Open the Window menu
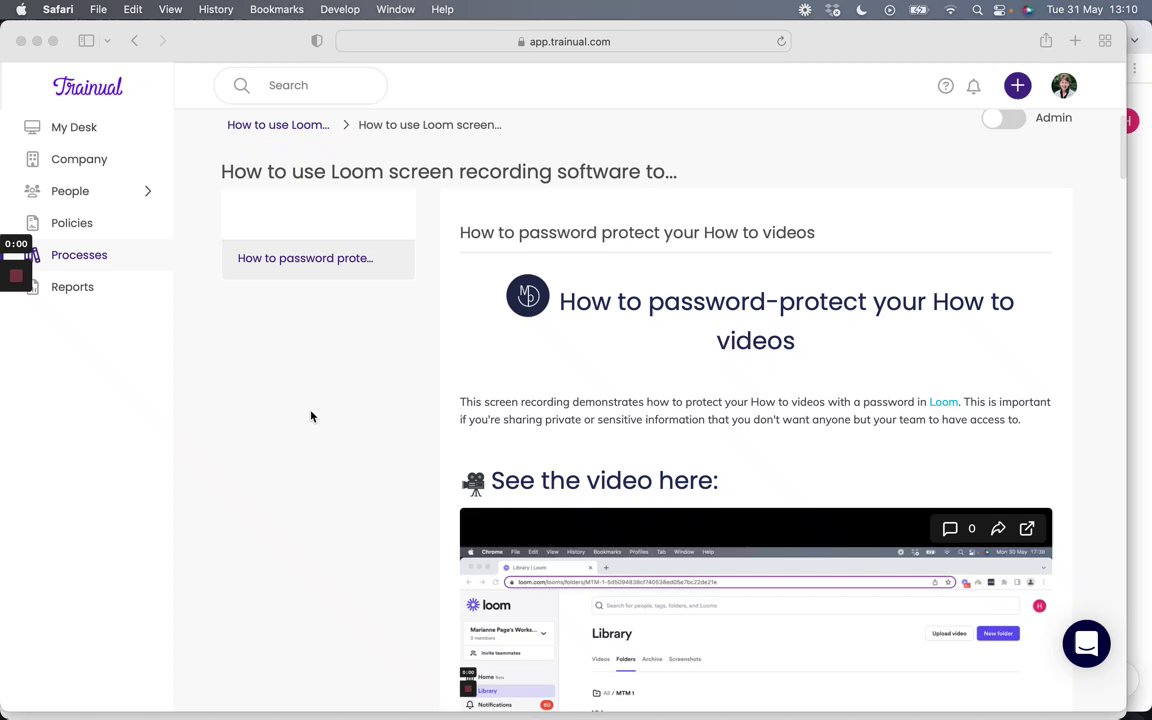Image resolution: width=1152 pixels, height=720 pixels. pyautogui.click(x=395, y=10)
